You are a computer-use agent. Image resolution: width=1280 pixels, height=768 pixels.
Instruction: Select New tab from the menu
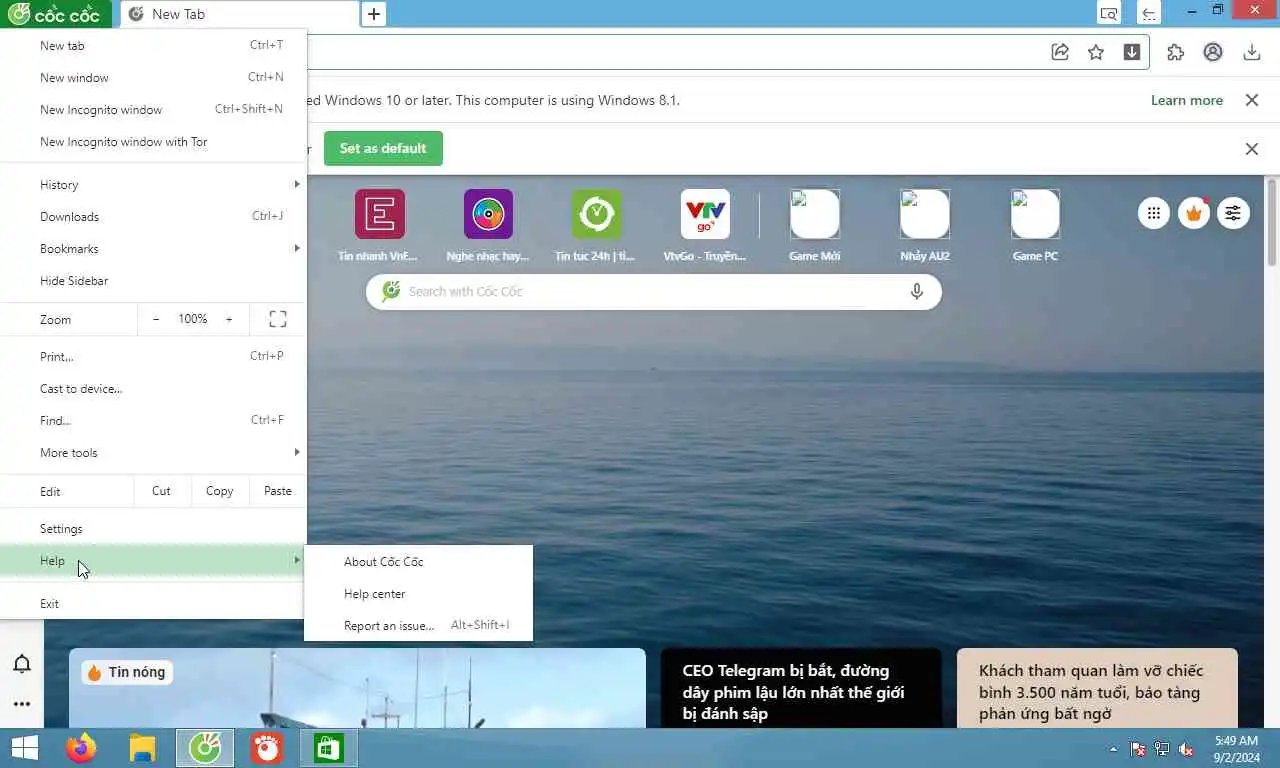pyautogui.click(x=153, y=45)
